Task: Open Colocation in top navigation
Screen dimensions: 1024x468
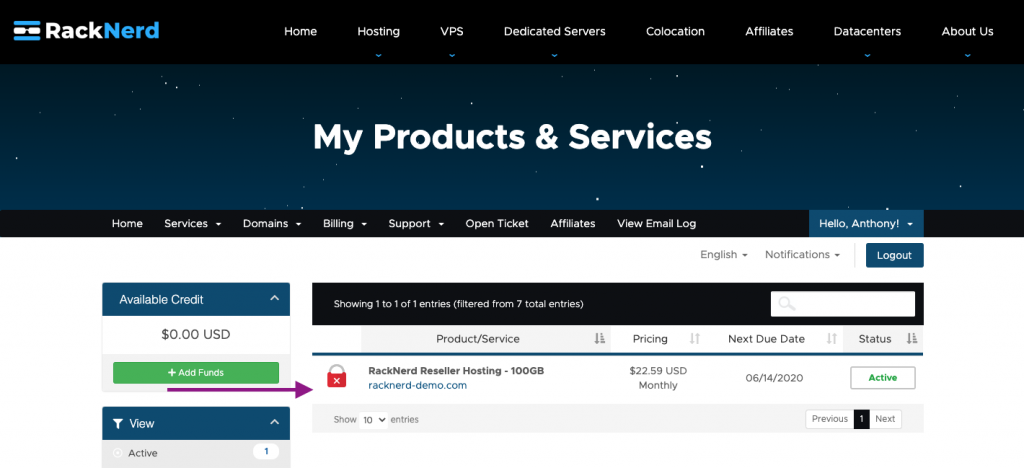Action: 675,31
